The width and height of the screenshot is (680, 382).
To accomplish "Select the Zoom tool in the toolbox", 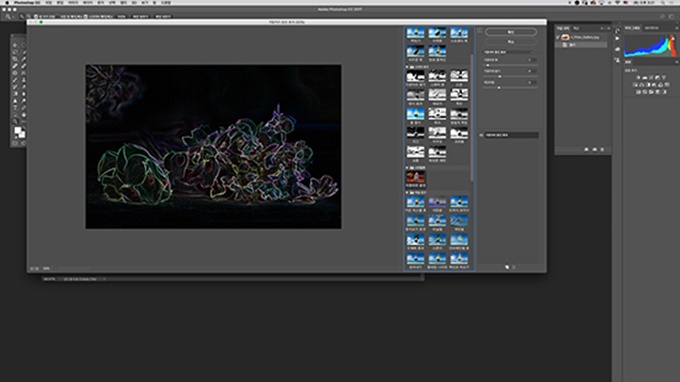I will click(x=15, y=121).
